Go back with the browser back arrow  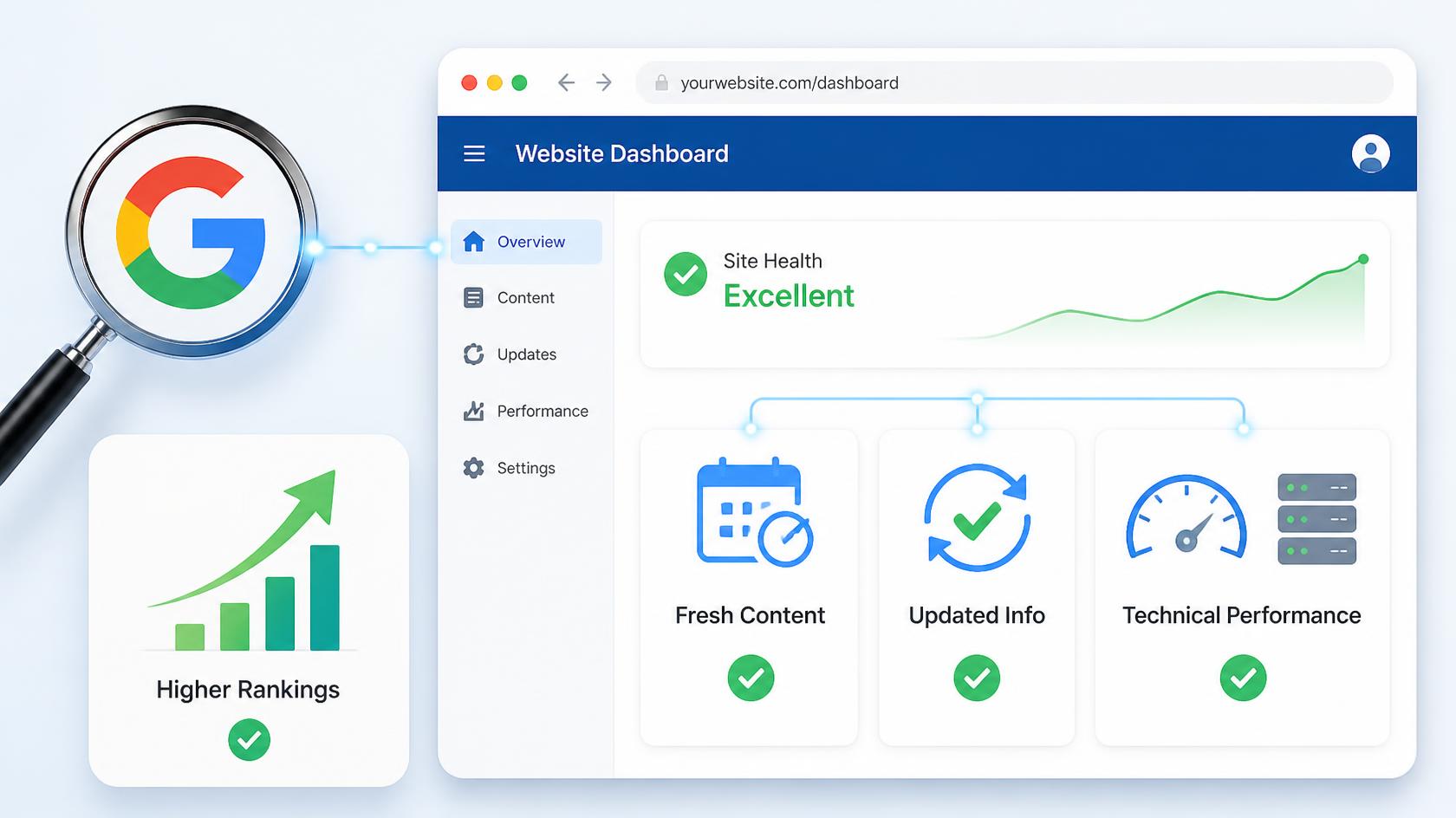(x=566, y=82)
